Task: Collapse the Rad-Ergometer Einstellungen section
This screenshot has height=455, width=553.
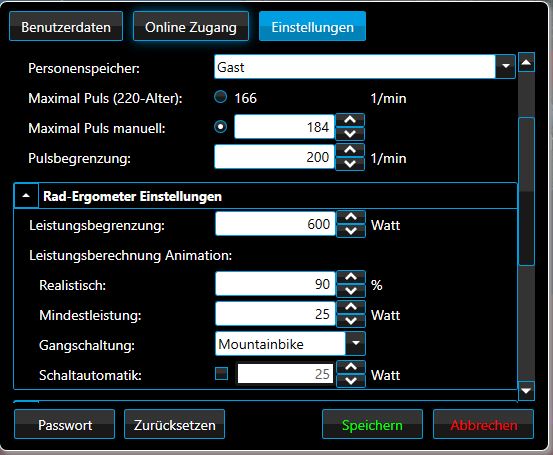Action: [x=26, y=196]
